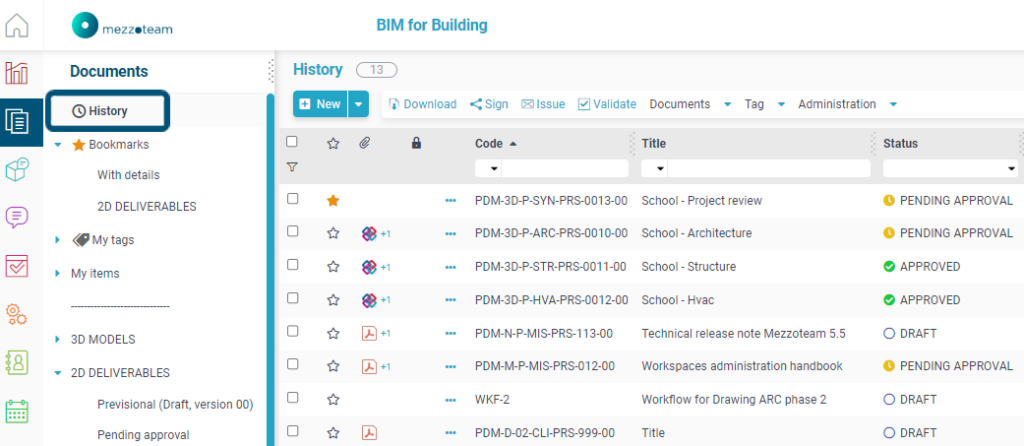This screenshot has width=1024, height=446.
Task: Open the Code filter operator dropdown
Action: 488,168
